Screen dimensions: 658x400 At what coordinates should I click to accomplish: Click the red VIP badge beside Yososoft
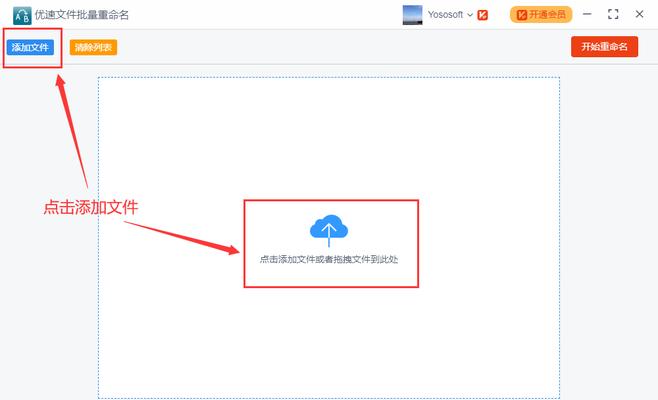coord(483,15)
